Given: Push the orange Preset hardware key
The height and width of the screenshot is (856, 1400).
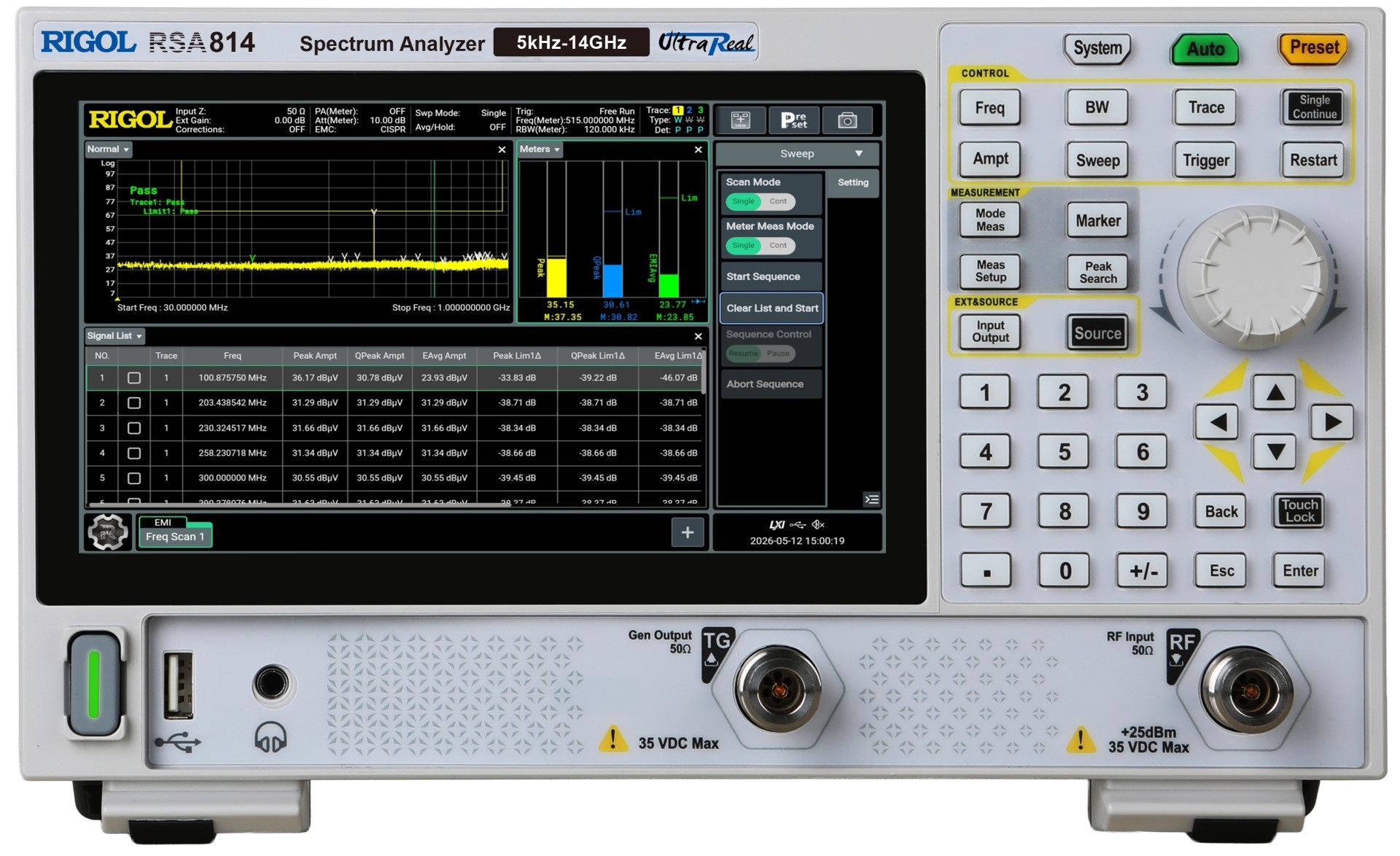Looking at the screenshot, I should [x=1314, y=47].
